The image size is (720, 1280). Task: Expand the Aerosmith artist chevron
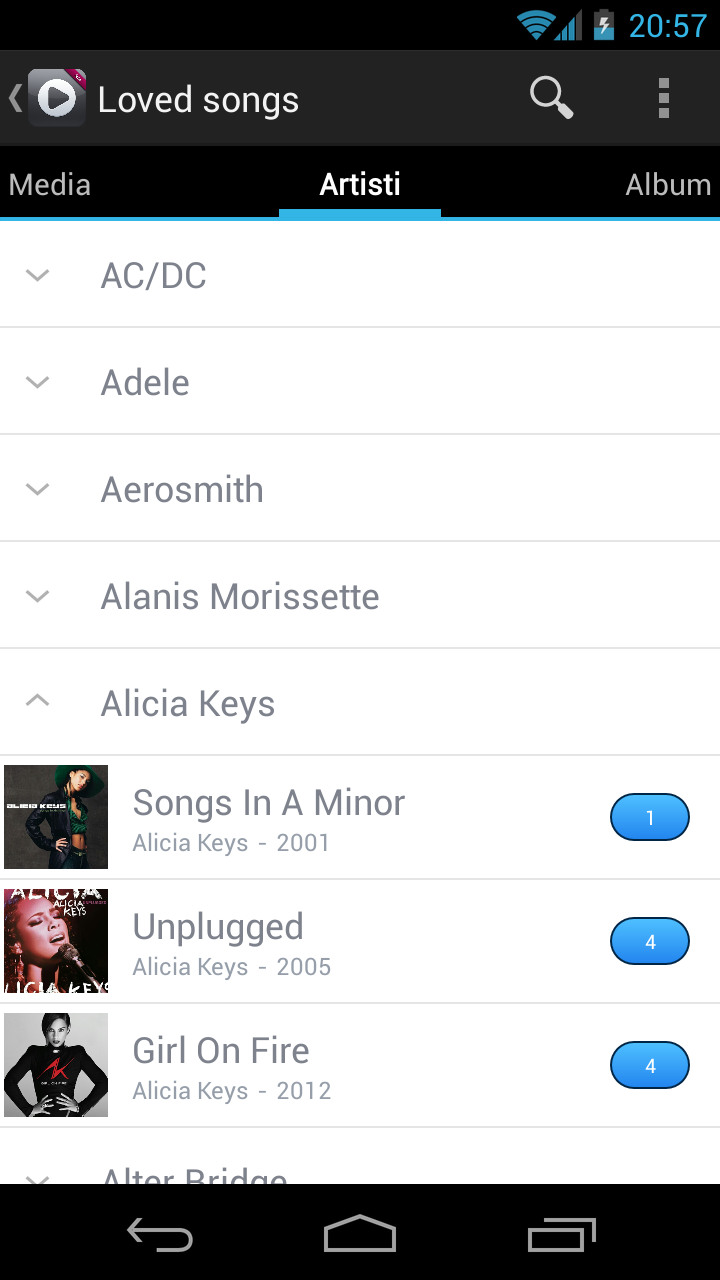coord(37,489)
